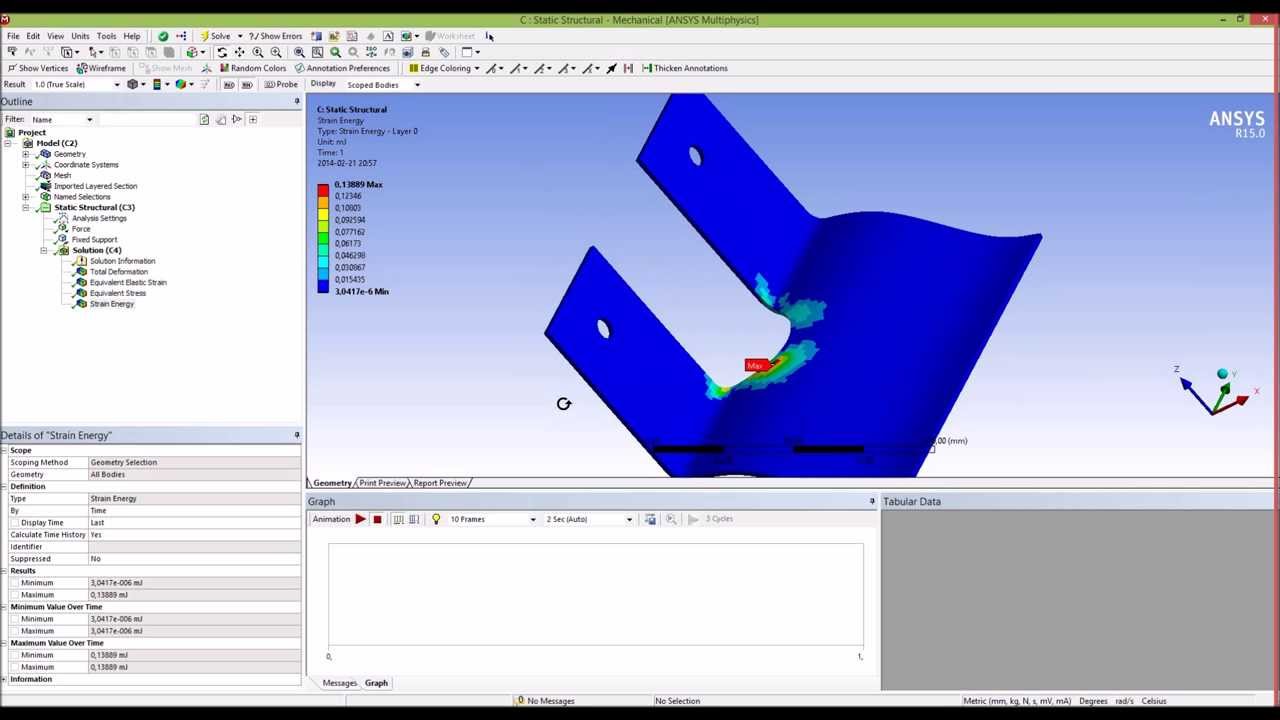Click the Solve button
The image size is (1280, 720).
click(215, 36)
